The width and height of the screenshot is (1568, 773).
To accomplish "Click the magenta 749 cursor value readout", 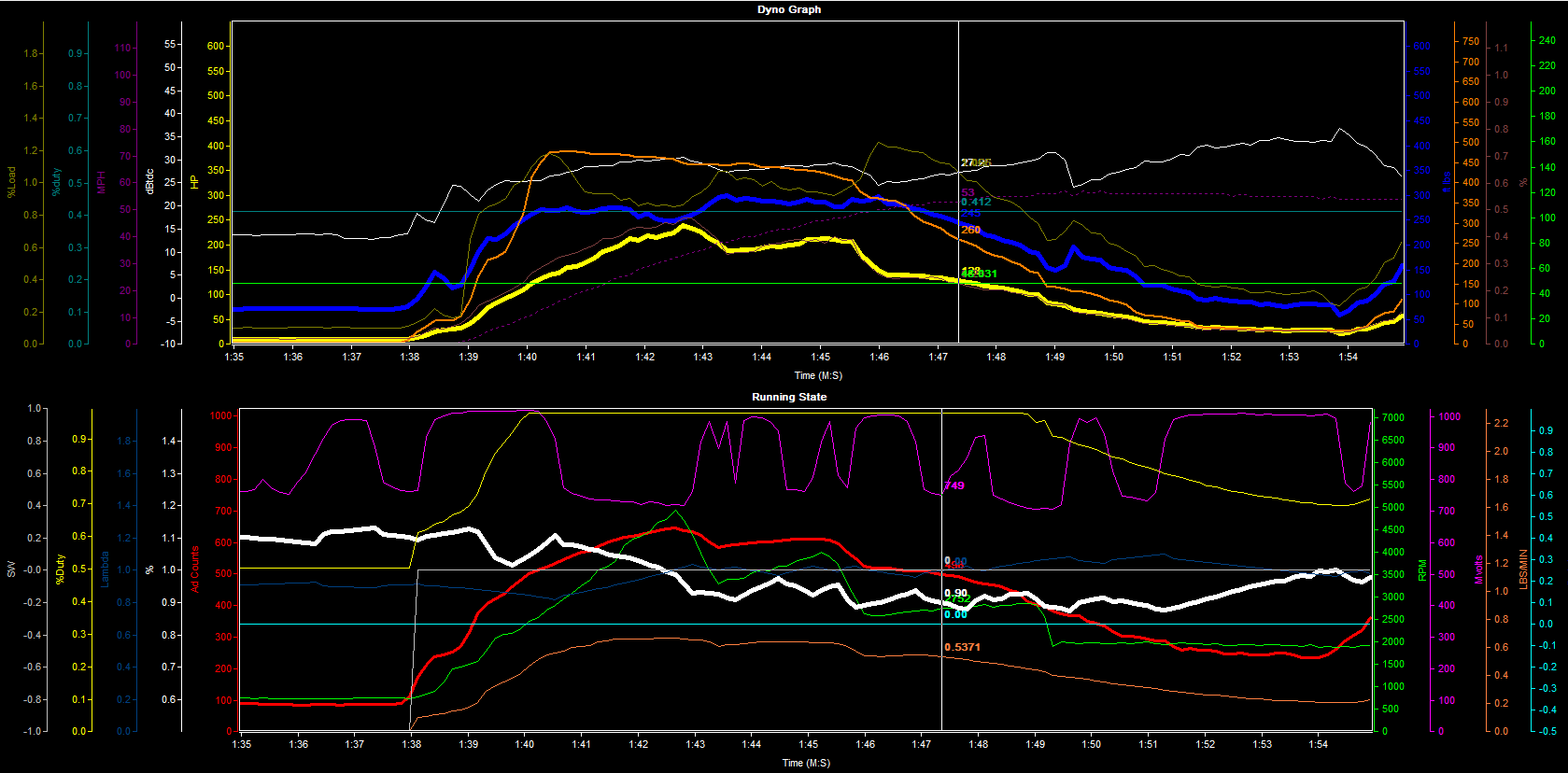I will coord(954,485).
